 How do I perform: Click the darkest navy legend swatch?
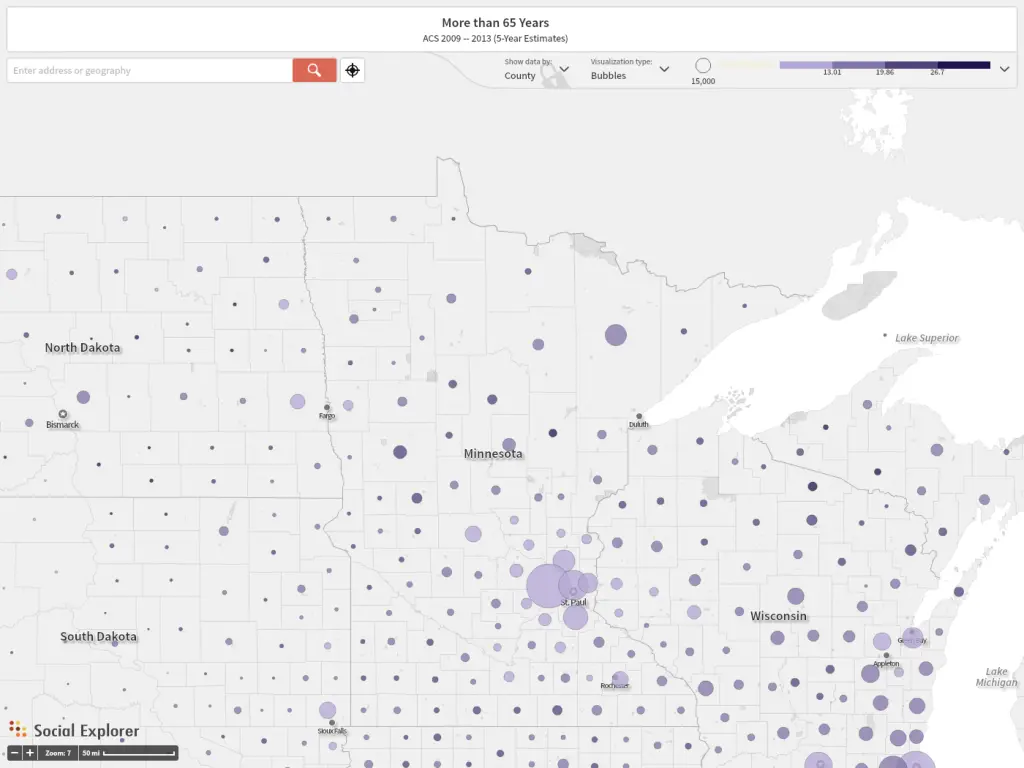(x=963, y=65)
